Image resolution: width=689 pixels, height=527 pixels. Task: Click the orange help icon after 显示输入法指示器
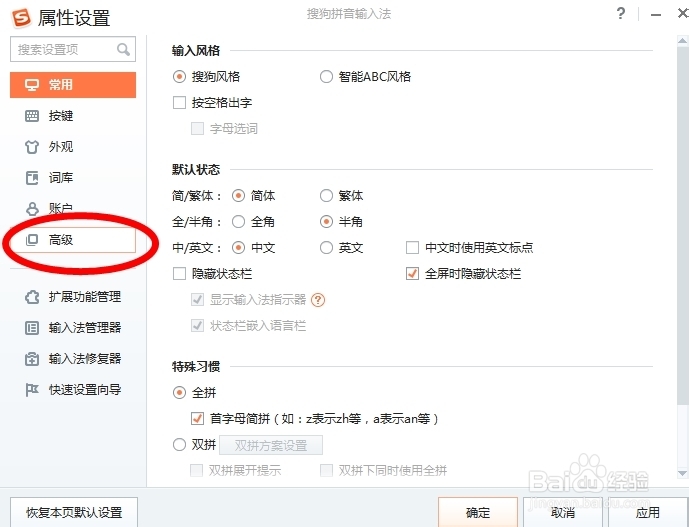tap(318, 300)
